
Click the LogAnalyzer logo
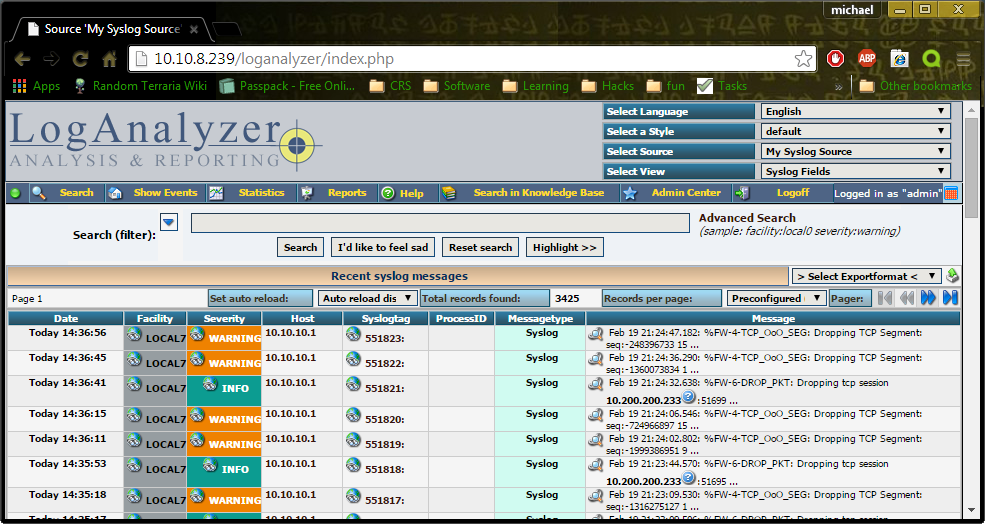(x=166, y=139)
